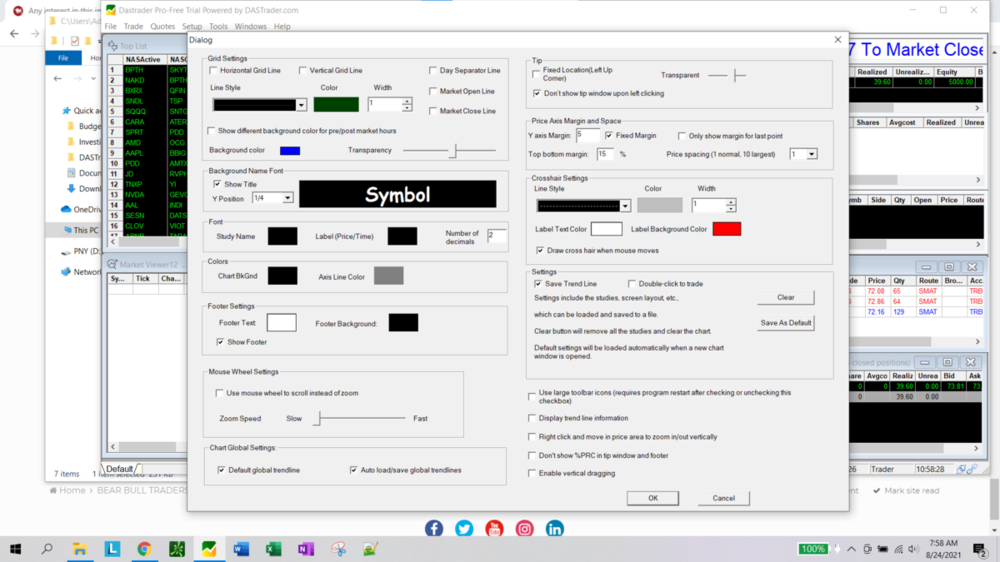
Task: Uncheck the Show Title checkbox
Action: point(217,184)
